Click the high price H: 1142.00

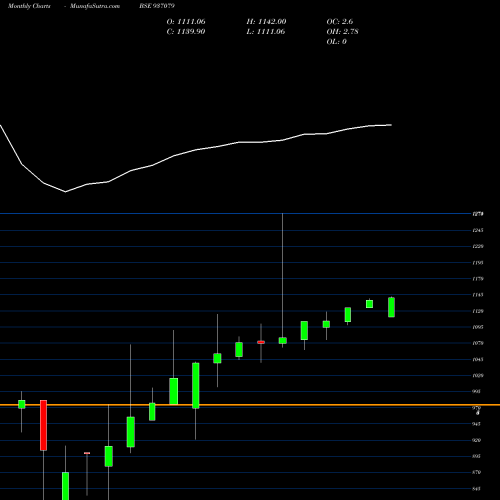(x=266, y=22)
